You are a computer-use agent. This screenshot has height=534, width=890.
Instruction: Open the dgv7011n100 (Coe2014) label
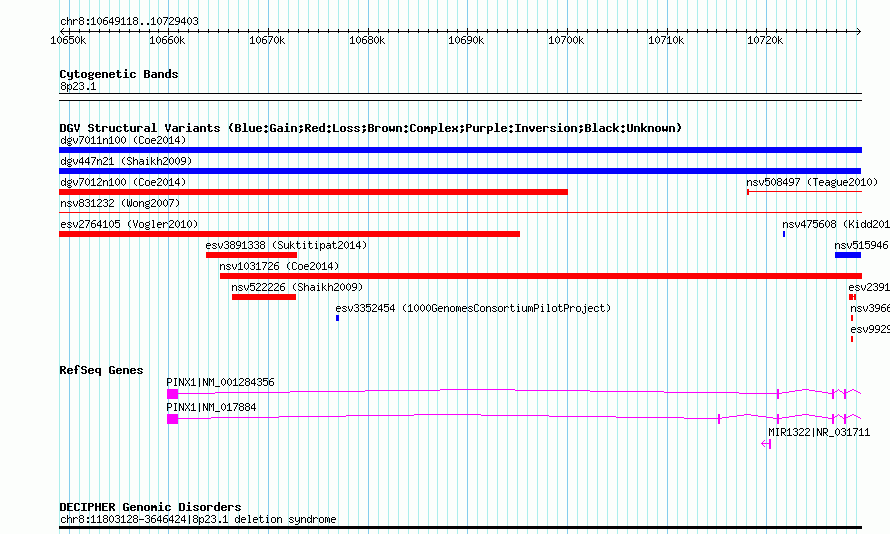coord(123,140)
